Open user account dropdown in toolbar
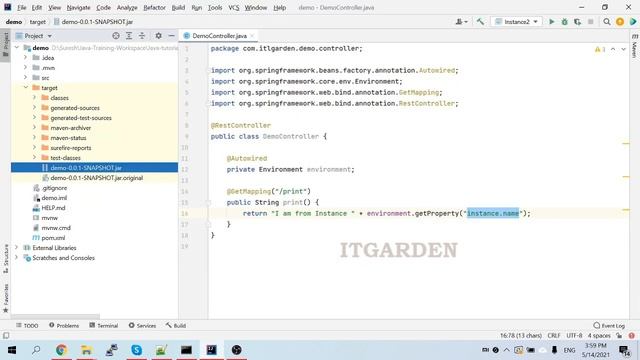 tap(461, 22)
